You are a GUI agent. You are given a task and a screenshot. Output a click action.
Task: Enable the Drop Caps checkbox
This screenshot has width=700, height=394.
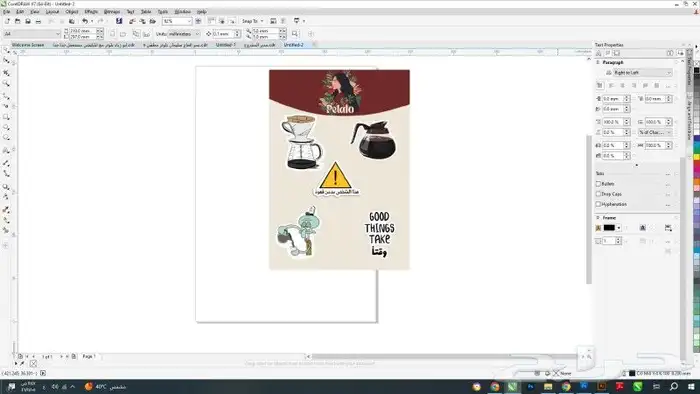tap(598, 194)
